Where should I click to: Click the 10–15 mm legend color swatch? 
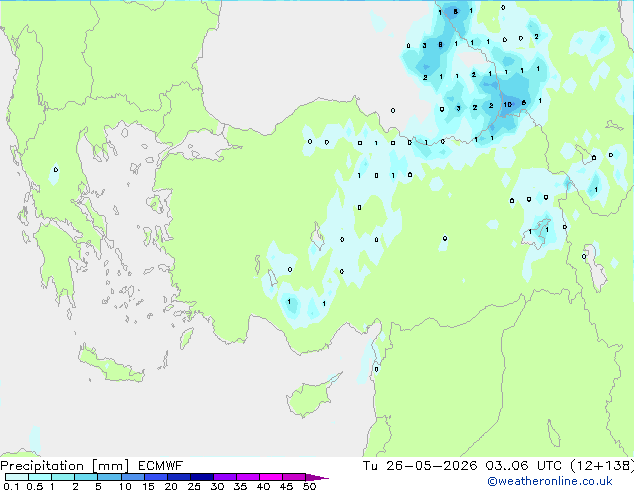pyautogui.click(x=132, y=477)
